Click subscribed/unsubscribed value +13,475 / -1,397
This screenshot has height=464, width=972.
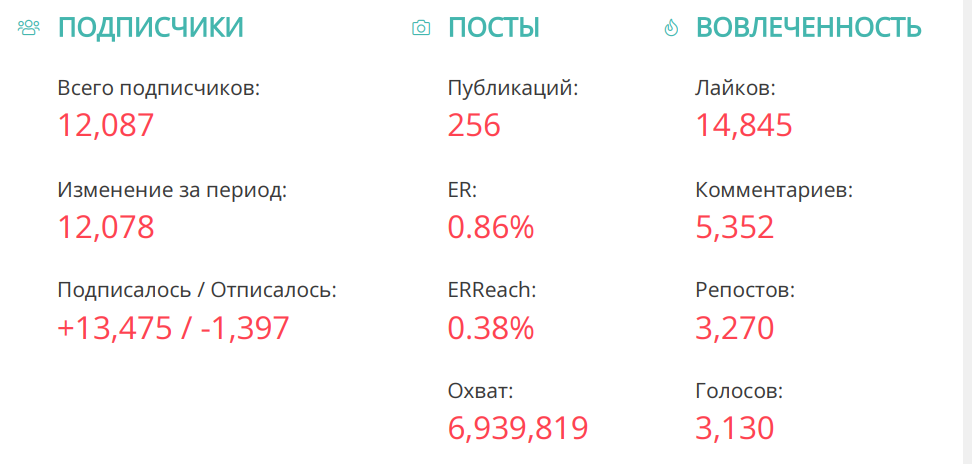173,328
